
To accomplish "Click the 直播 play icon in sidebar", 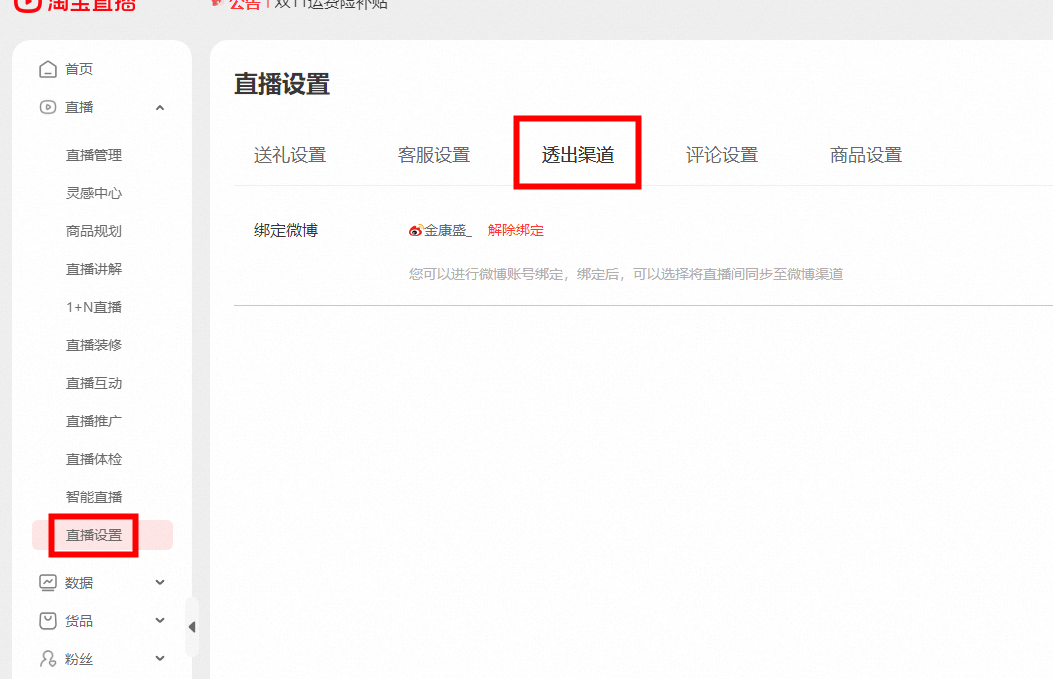I will [x=48, y=107].
